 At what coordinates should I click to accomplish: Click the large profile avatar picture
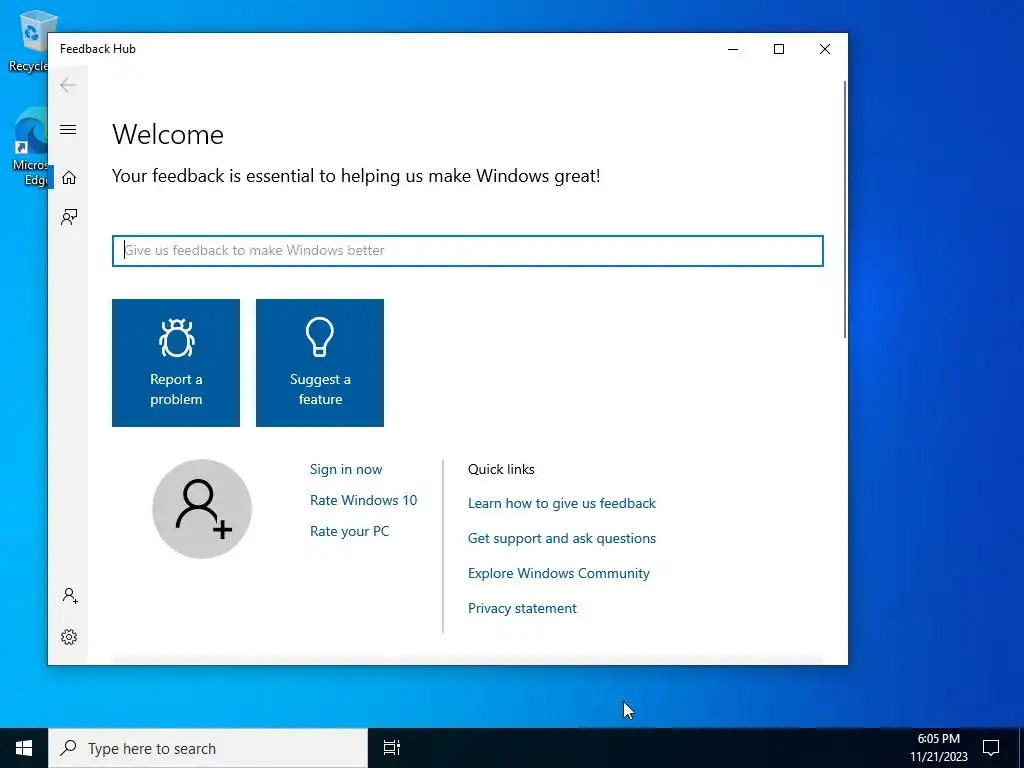point(202,509)
